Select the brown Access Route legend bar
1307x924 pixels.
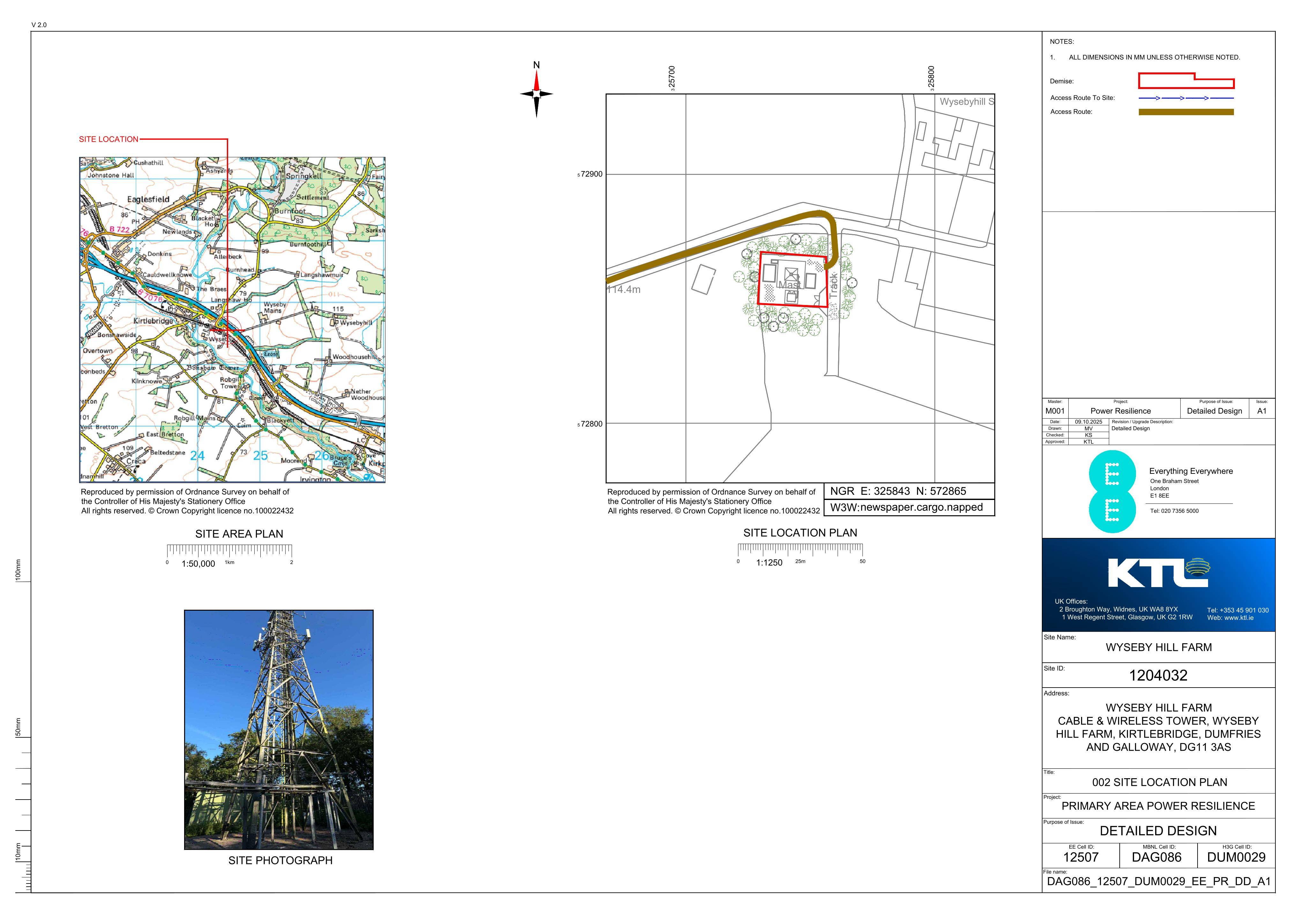[x=1186, y=112]
